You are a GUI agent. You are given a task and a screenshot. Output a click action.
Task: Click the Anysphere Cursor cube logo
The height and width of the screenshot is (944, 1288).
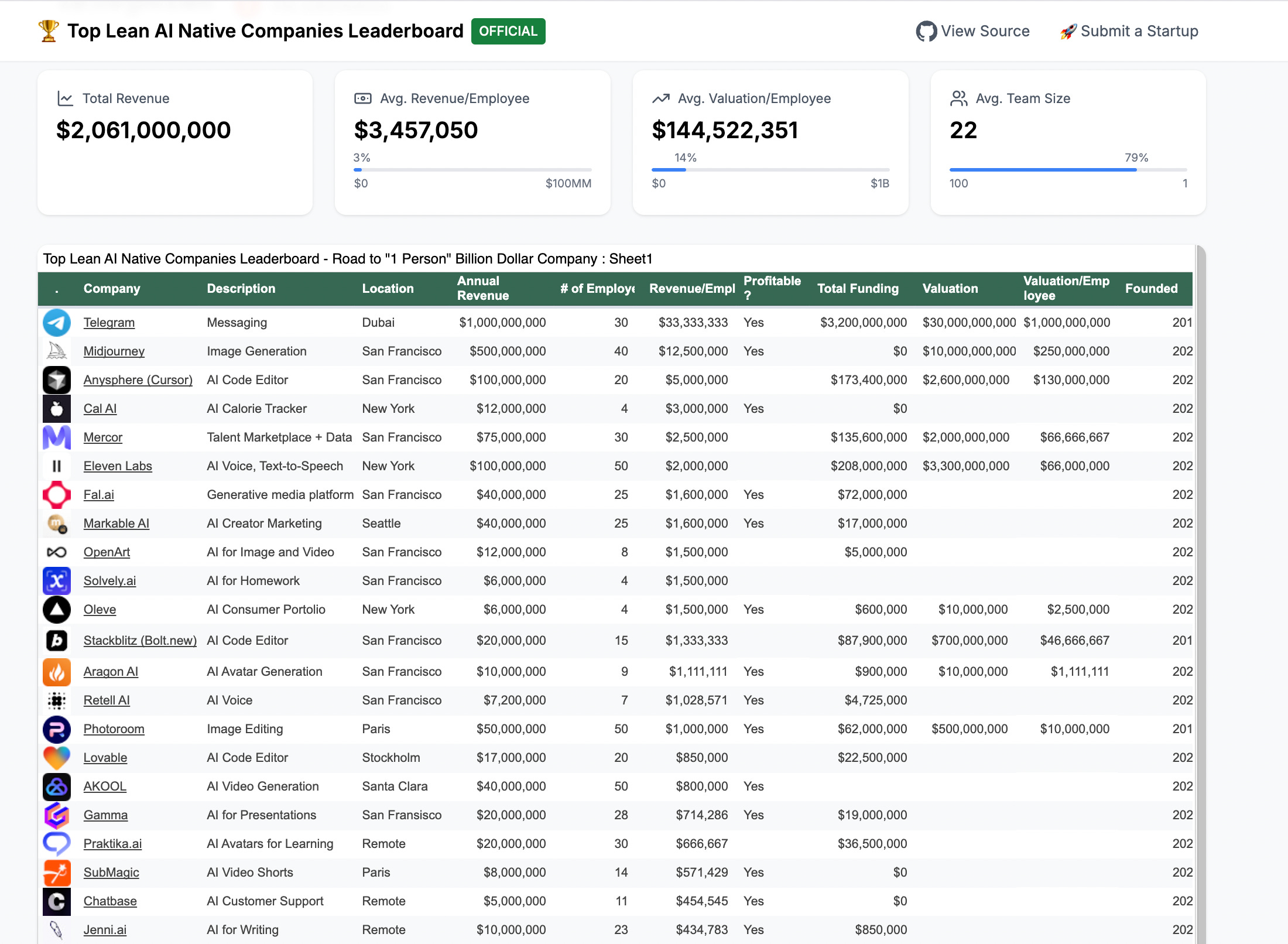tap(57, 380)
